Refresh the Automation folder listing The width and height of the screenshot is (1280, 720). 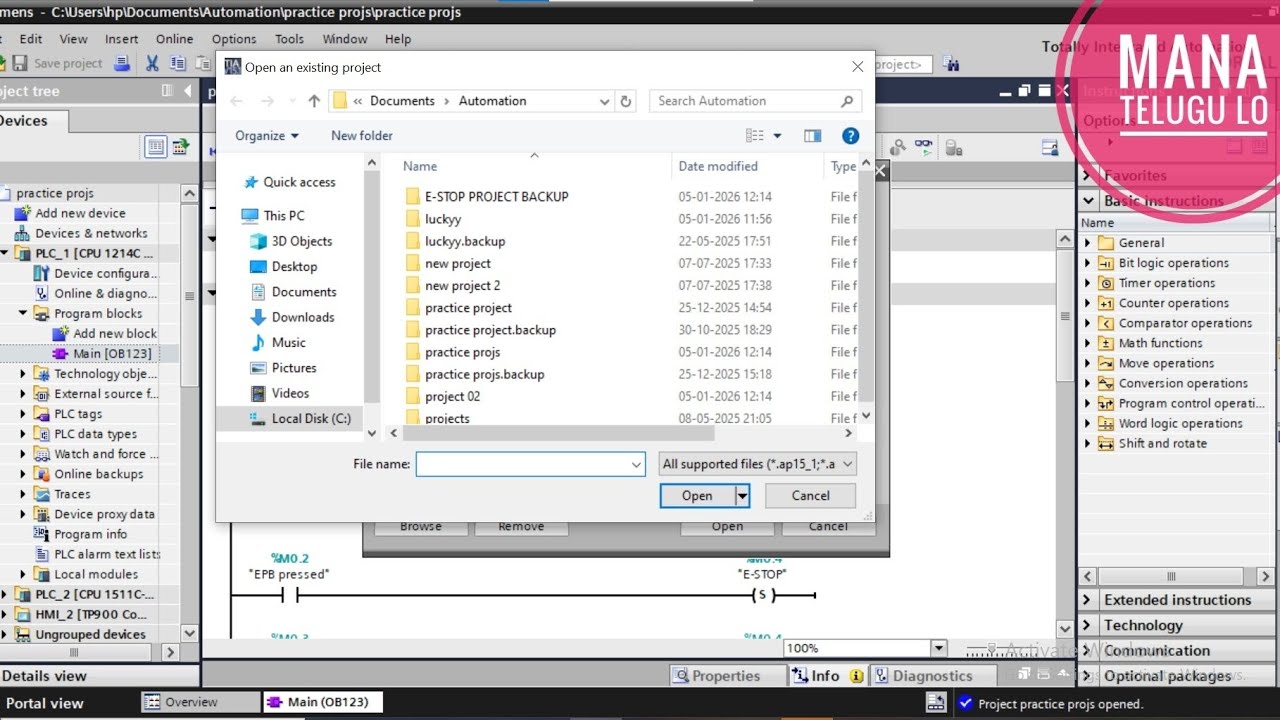(x=626, y=101)
